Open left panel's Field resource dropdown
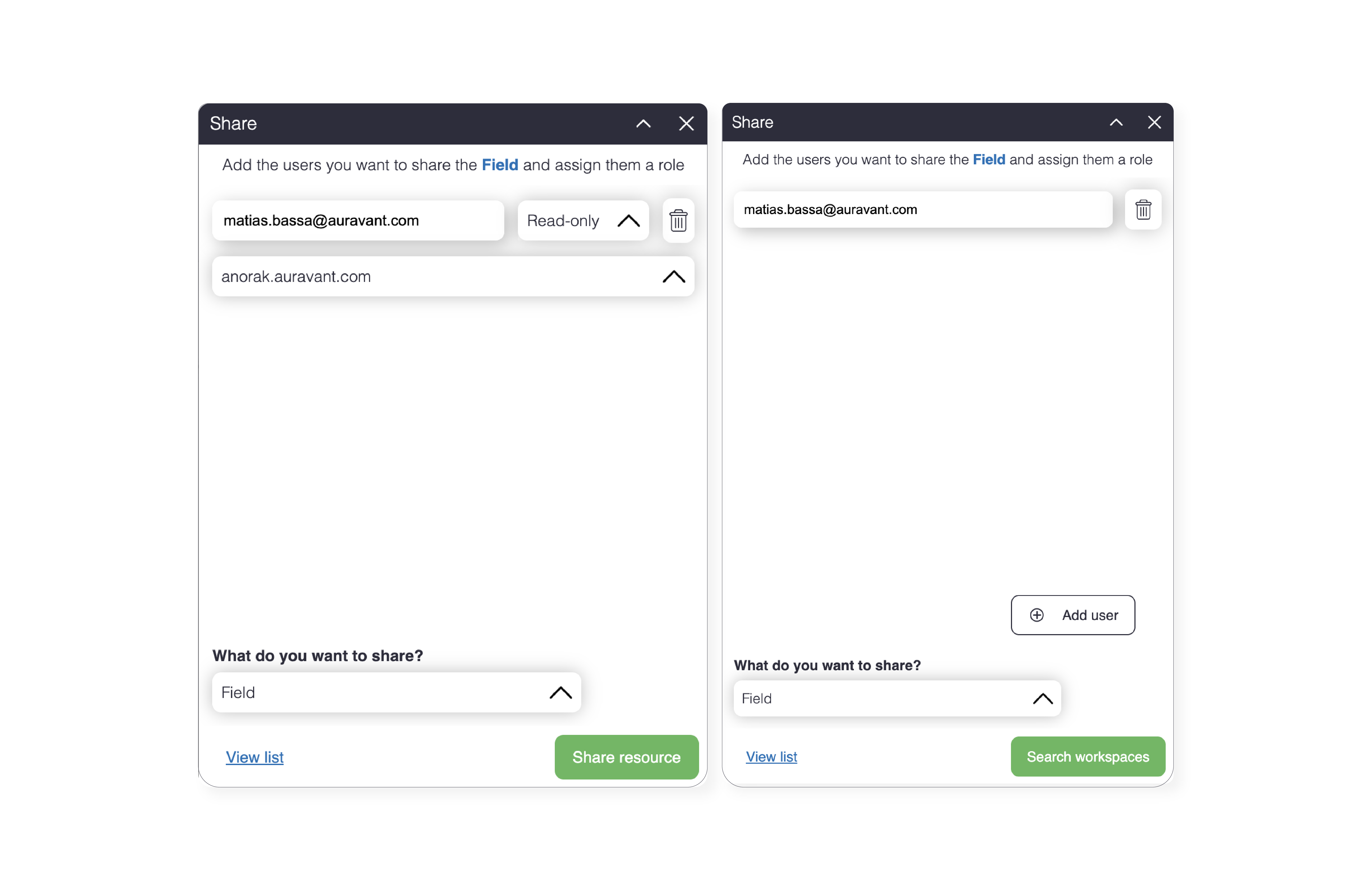This screenshot has width=1372, height=892. click(x=396, y=692)
